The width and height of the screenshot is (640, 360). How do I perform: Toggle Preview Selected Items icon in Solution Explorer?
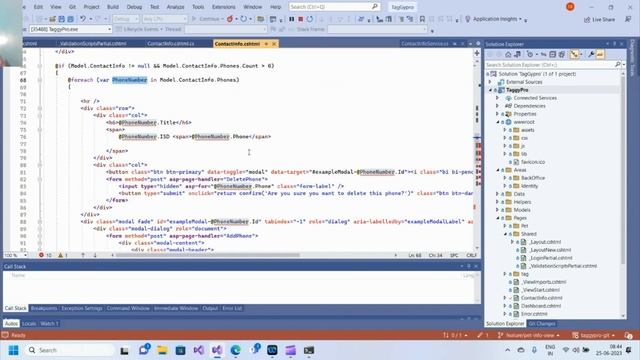point(600,54)
